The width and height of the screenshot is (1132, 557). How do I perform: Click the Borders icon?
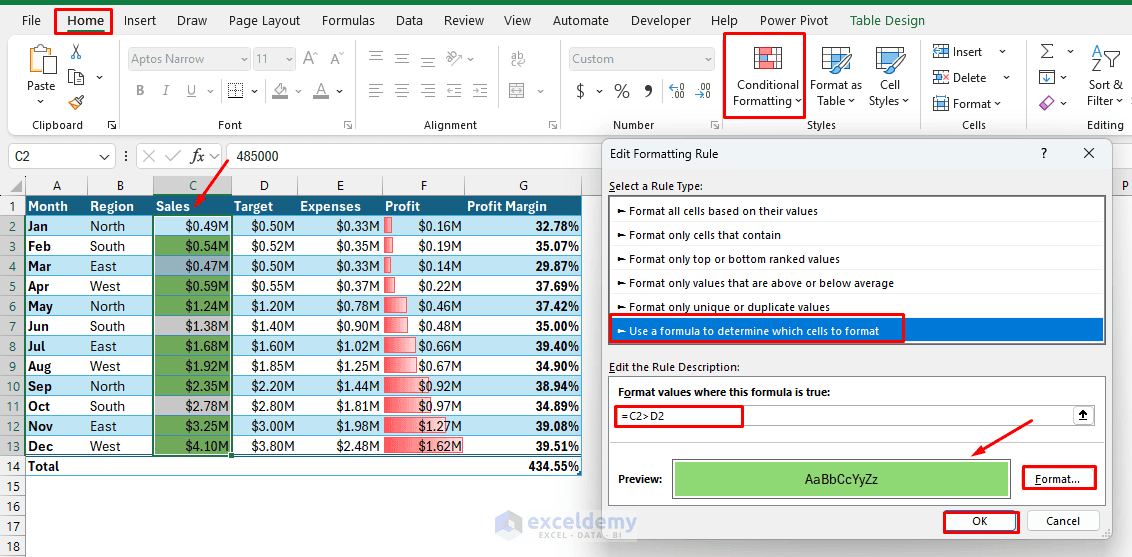(x=235, y=91)
